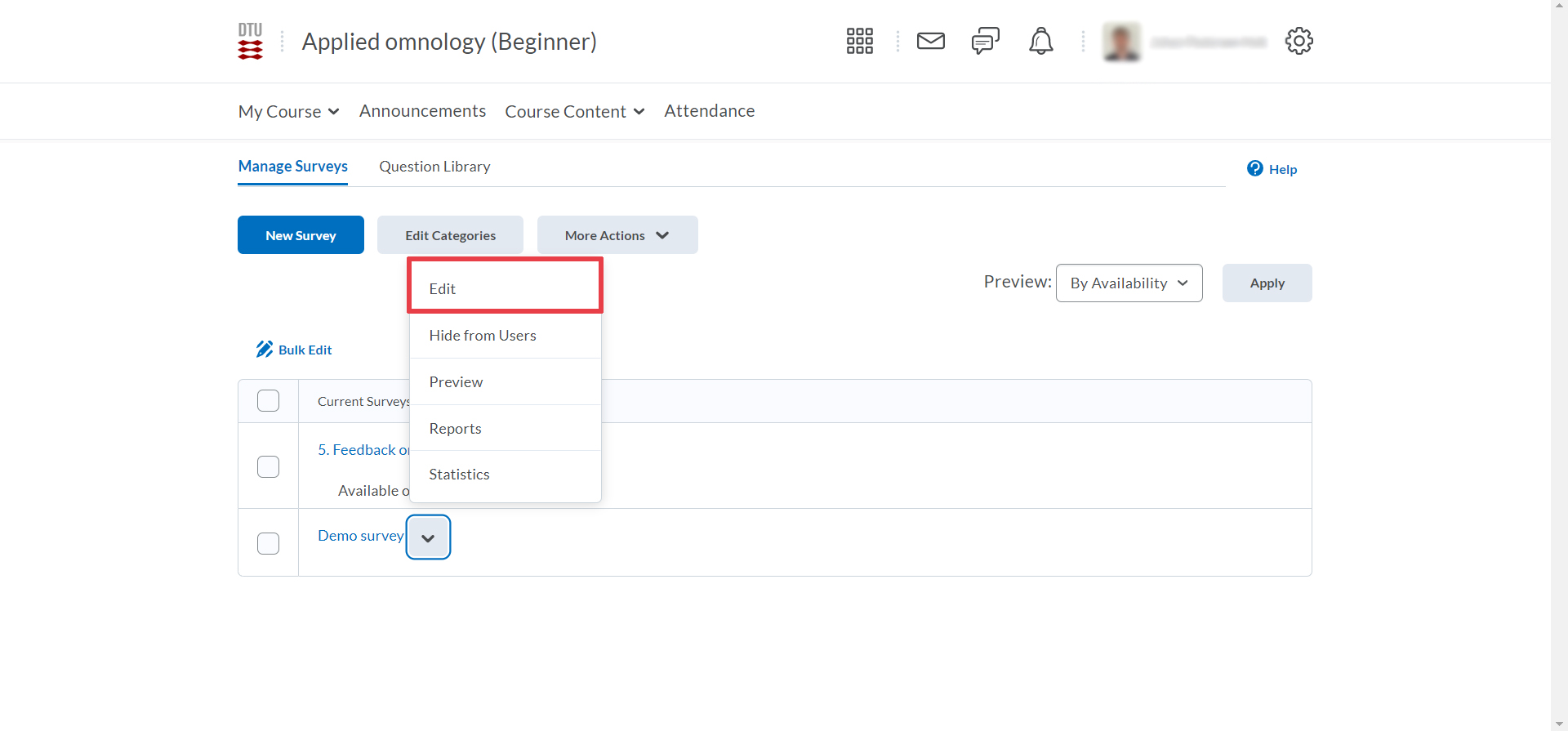The image size is (1568, 731).
Task: Open subscription alerts chat icon
Action: click(x=985, y=41)
